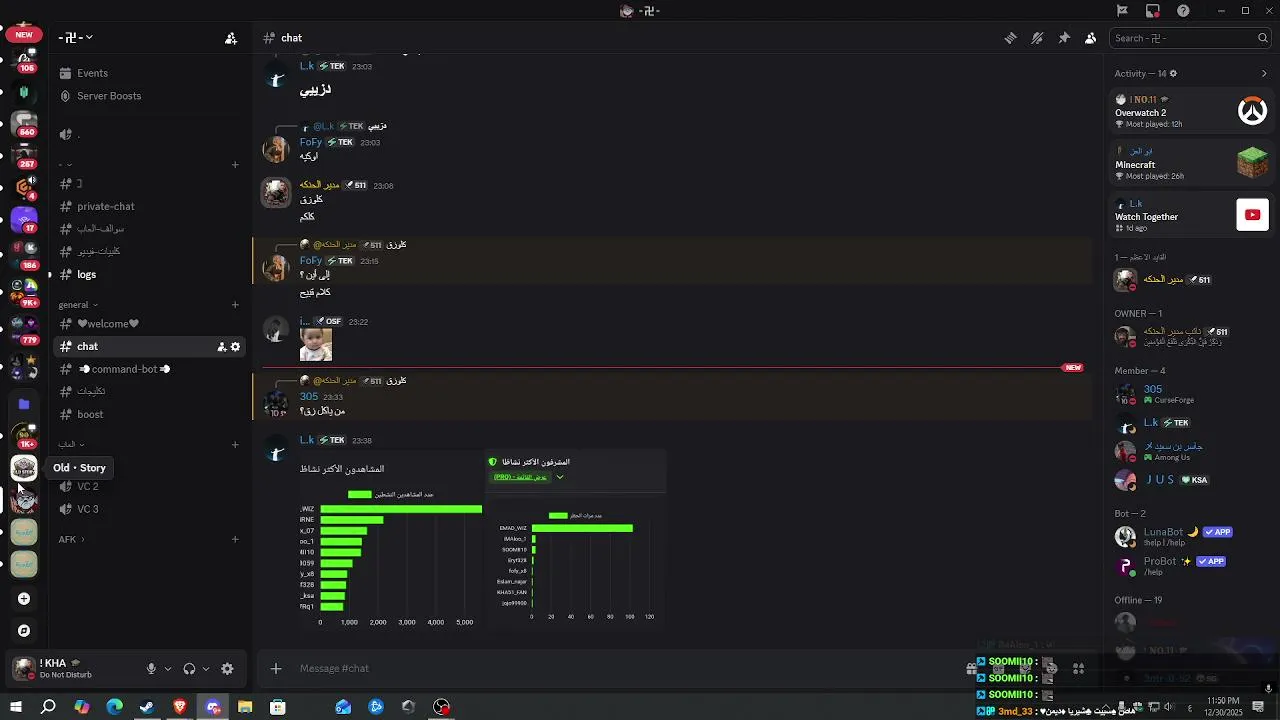The width and height of the screenshot is (1280, 720).
Task: Select the Old Story server icon
Action: pyautogui.click(x=24, y=468)
